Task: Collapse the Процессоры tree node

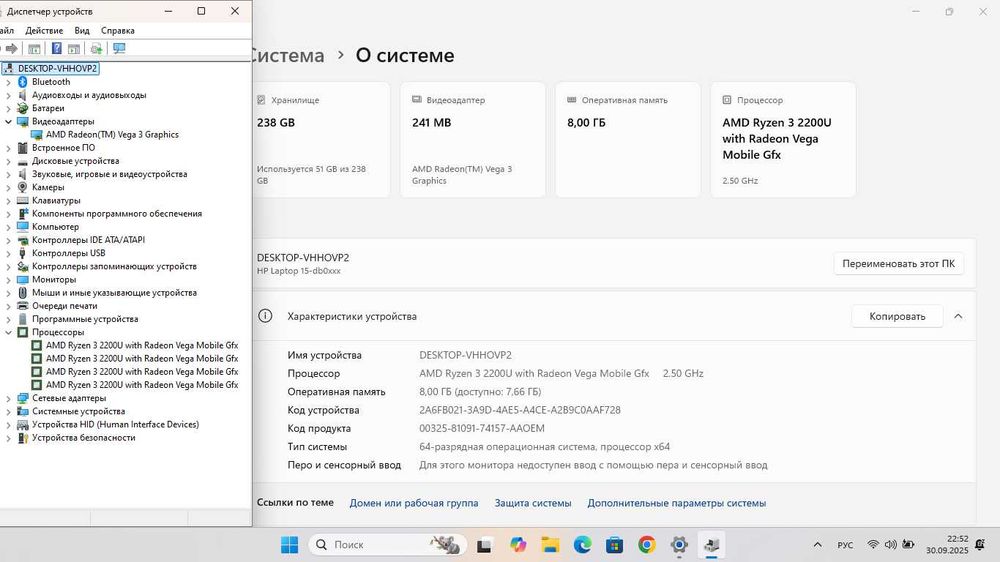Action: tap(8, 332)
